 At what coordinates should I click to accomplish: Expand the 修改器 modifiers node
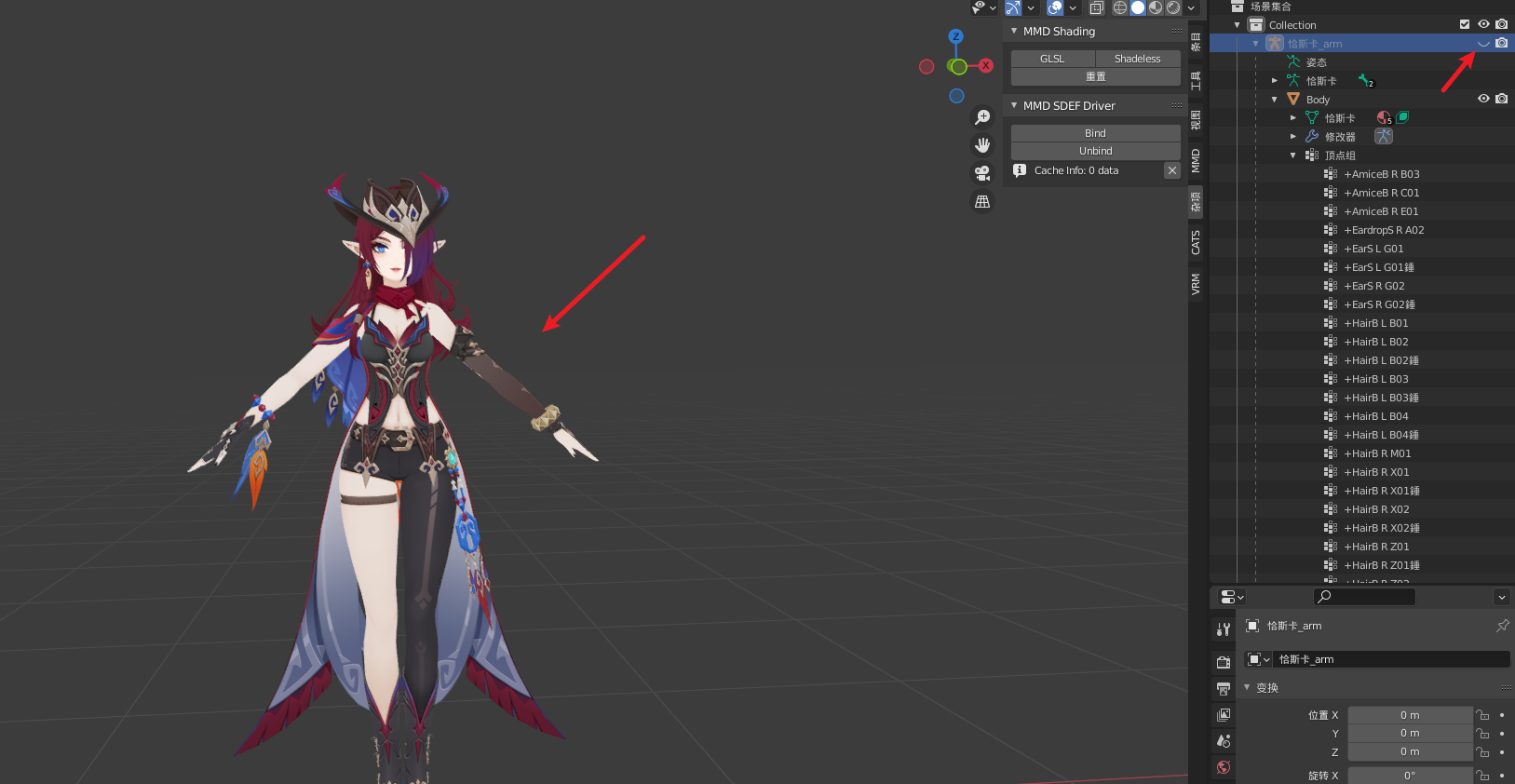[1293, 137]
